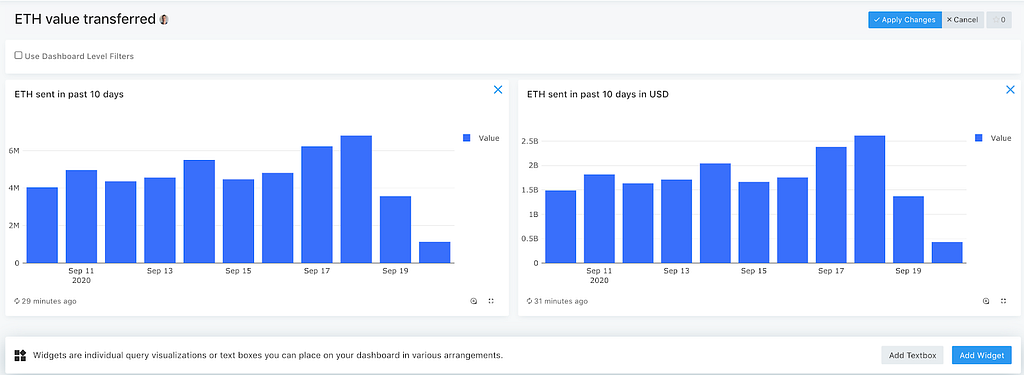1024x375 pixels.
Task: Click the dashboard owner avatar beside the title
Action: click(x=164, y=20)
